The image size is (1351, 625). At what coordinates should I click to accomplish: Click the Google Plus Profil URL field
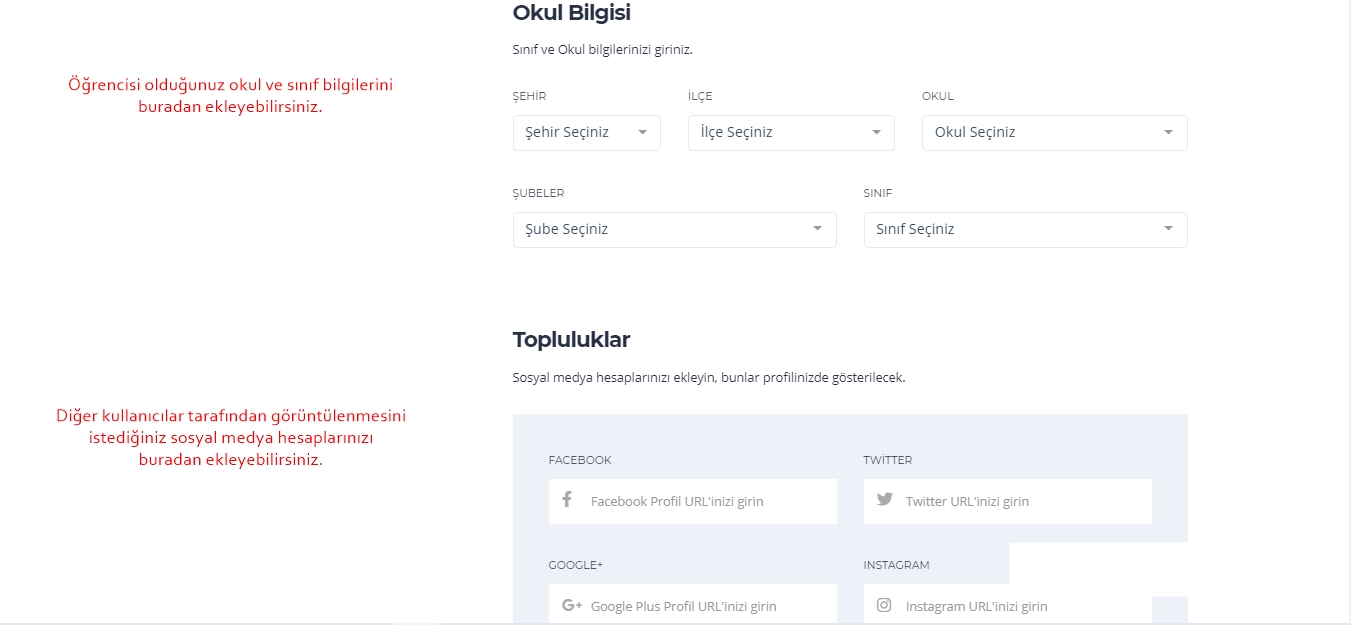pos(693,605)
